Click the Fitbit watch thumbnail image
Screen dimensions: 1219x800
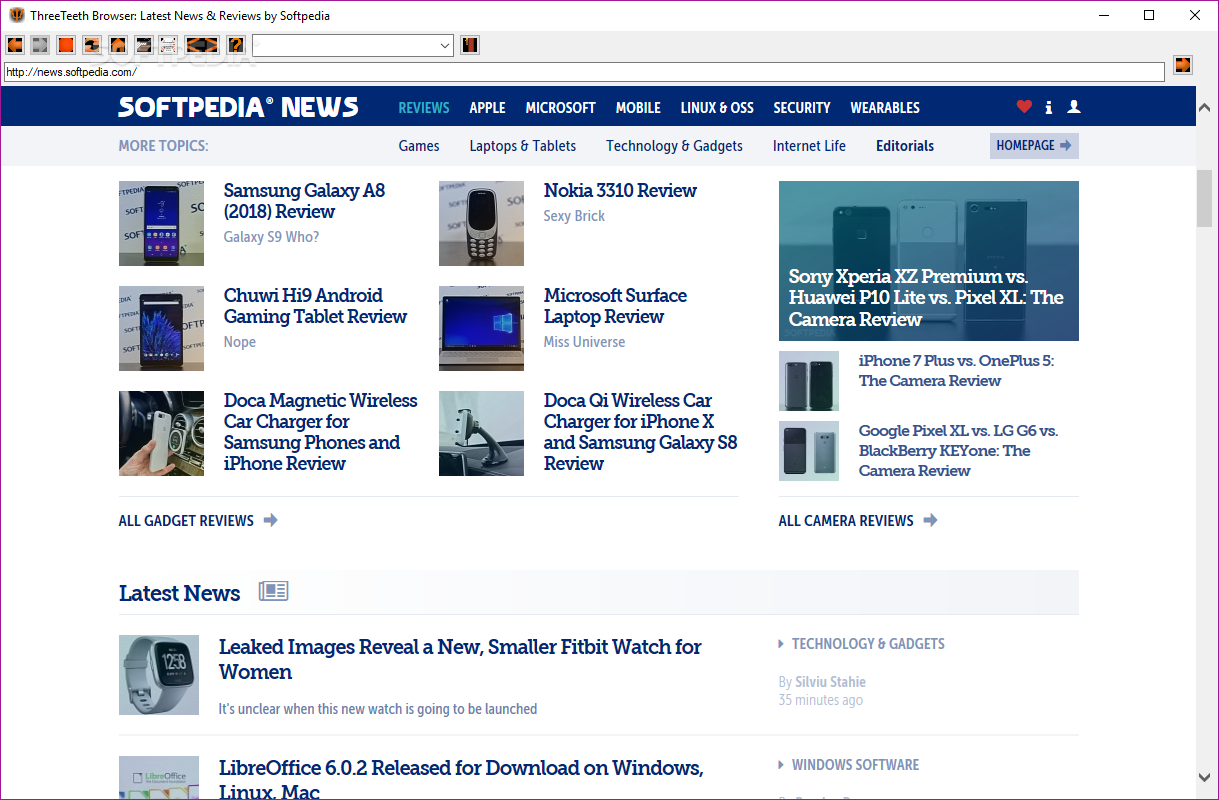pyautogui.click(x=159, y=675)
